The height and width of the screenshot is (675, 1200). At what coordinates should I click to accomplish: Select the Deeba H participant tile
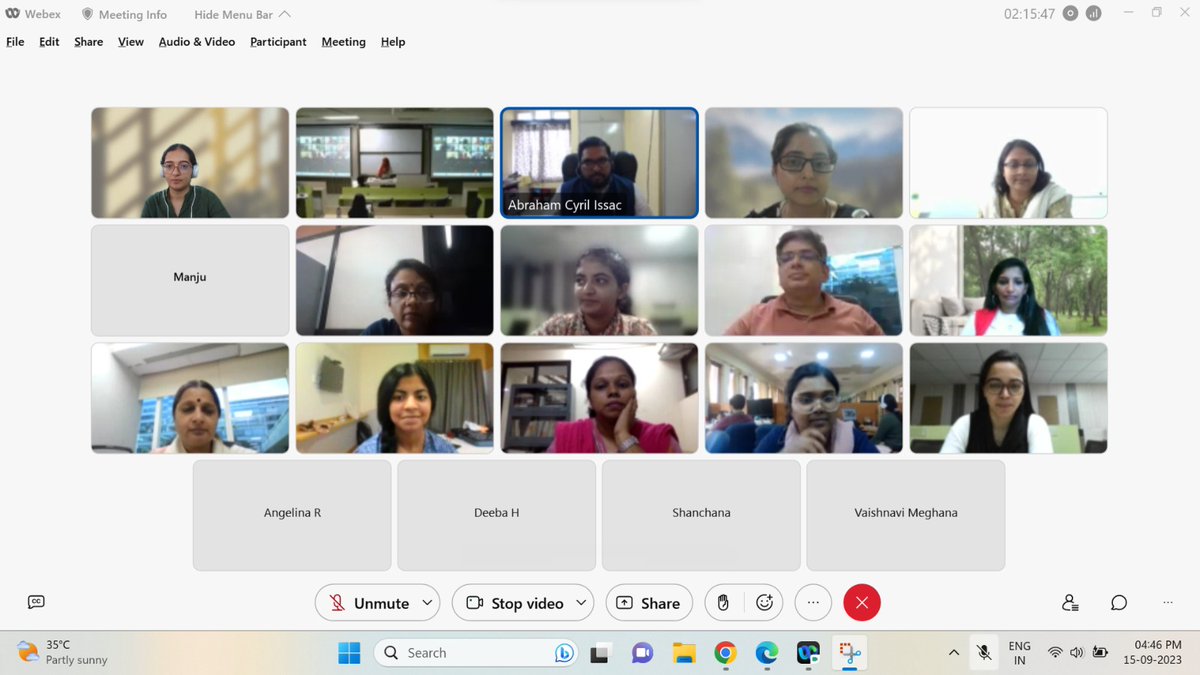pyautogui.click(x=496, y=515)
